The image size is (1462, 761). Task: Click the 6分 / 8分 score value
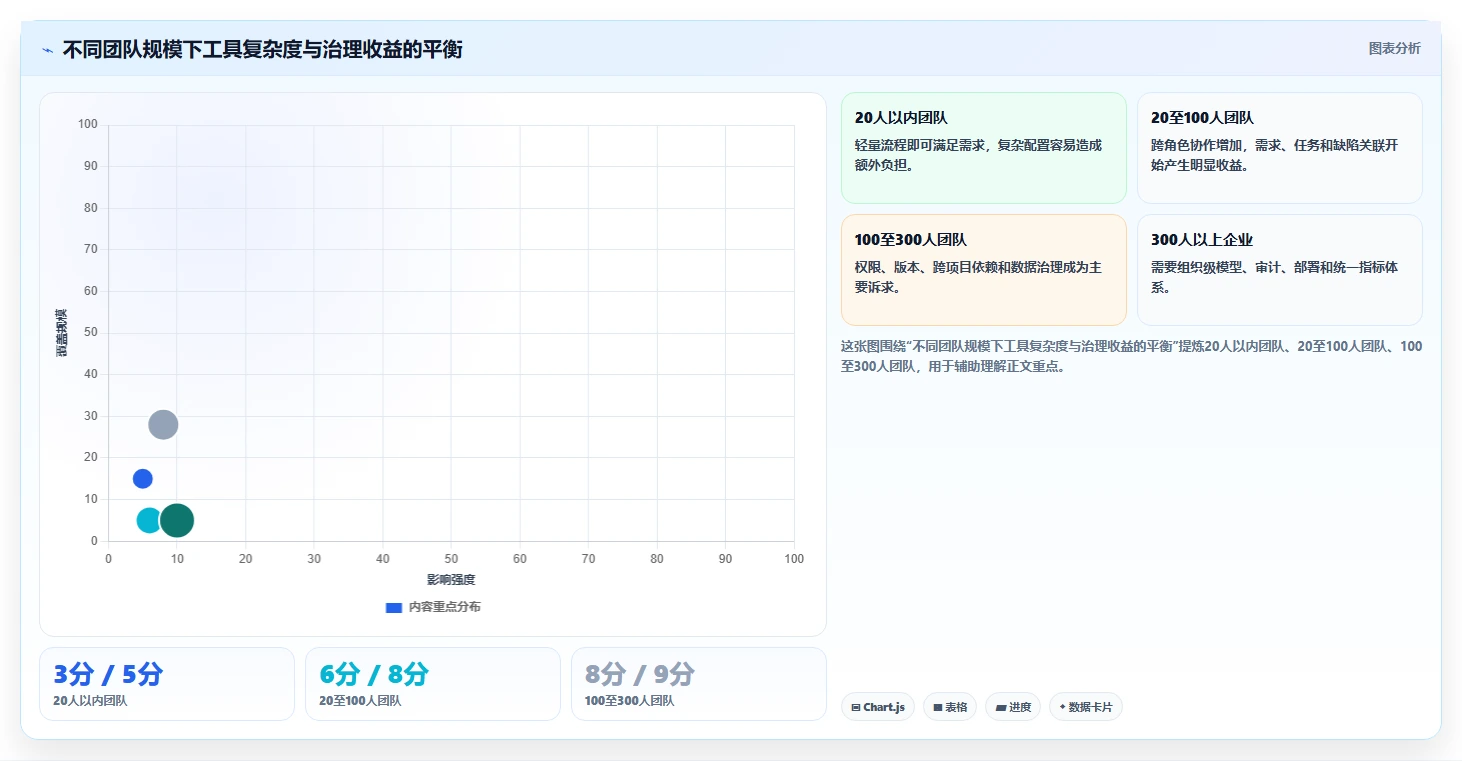[374, 674]
